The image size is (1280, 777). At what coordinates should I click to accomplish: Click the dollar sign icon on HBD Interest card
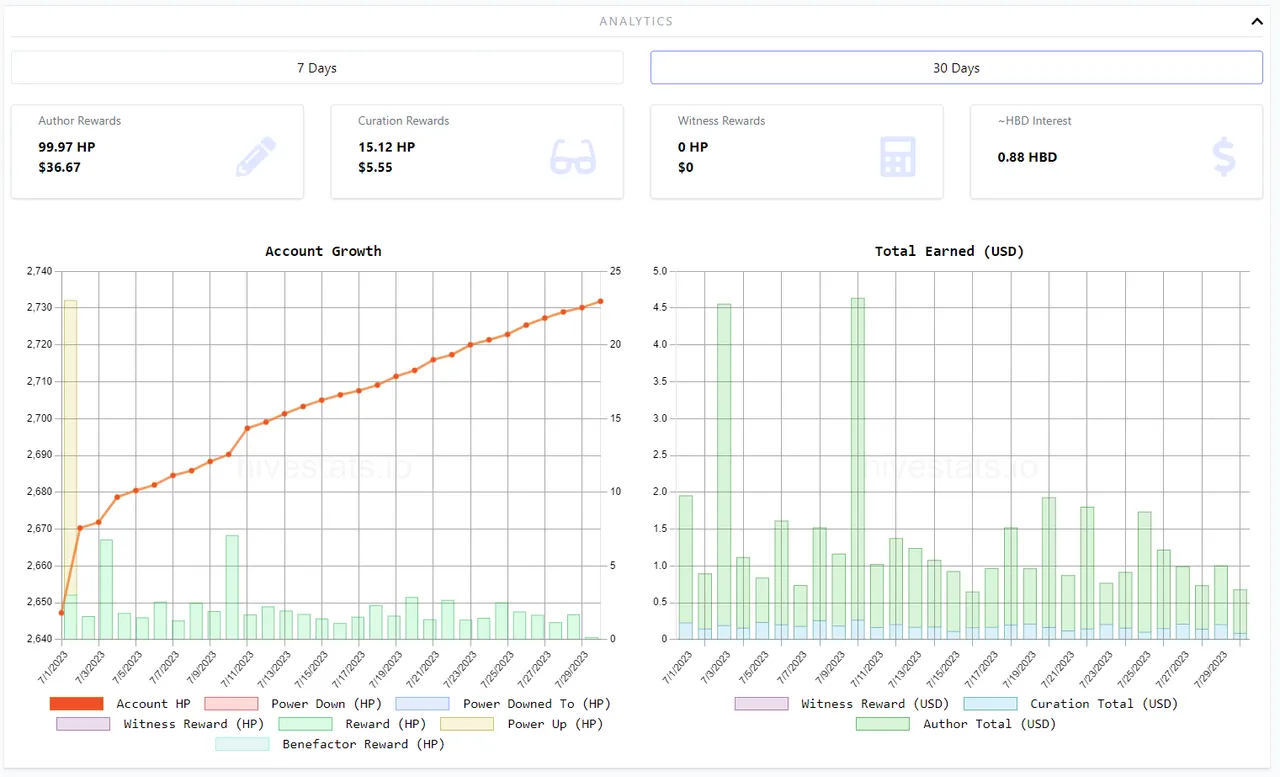[1223, 155]
